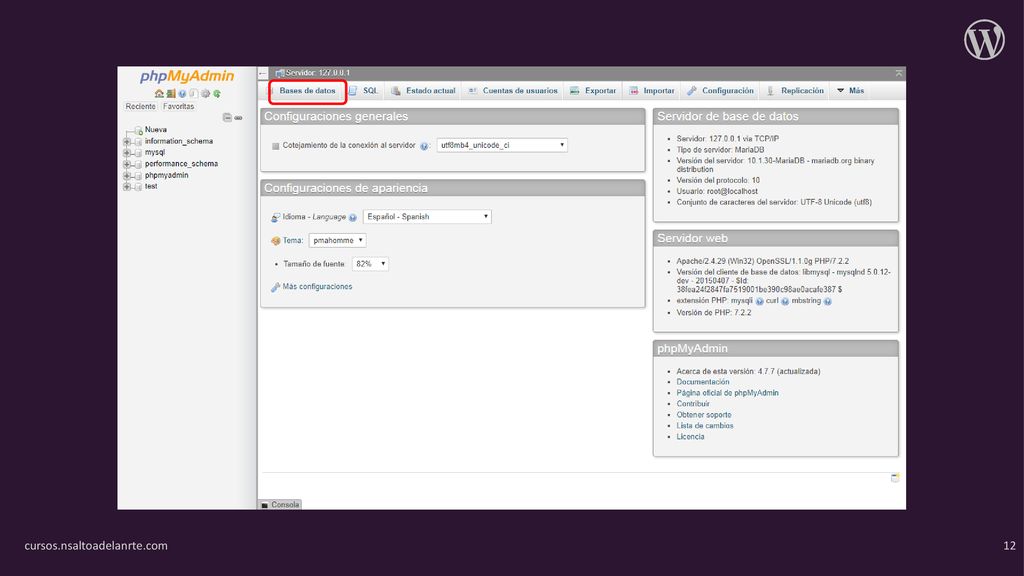Open the font size dropdown showing 82%
Screen dimensions: 1024x576
coord(370,264)
